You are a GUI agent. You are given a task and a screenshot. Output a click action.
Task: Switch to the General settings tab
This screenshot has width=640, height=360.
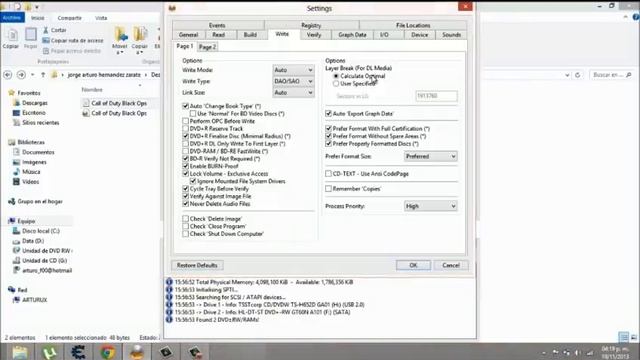(x=188, y=35)
